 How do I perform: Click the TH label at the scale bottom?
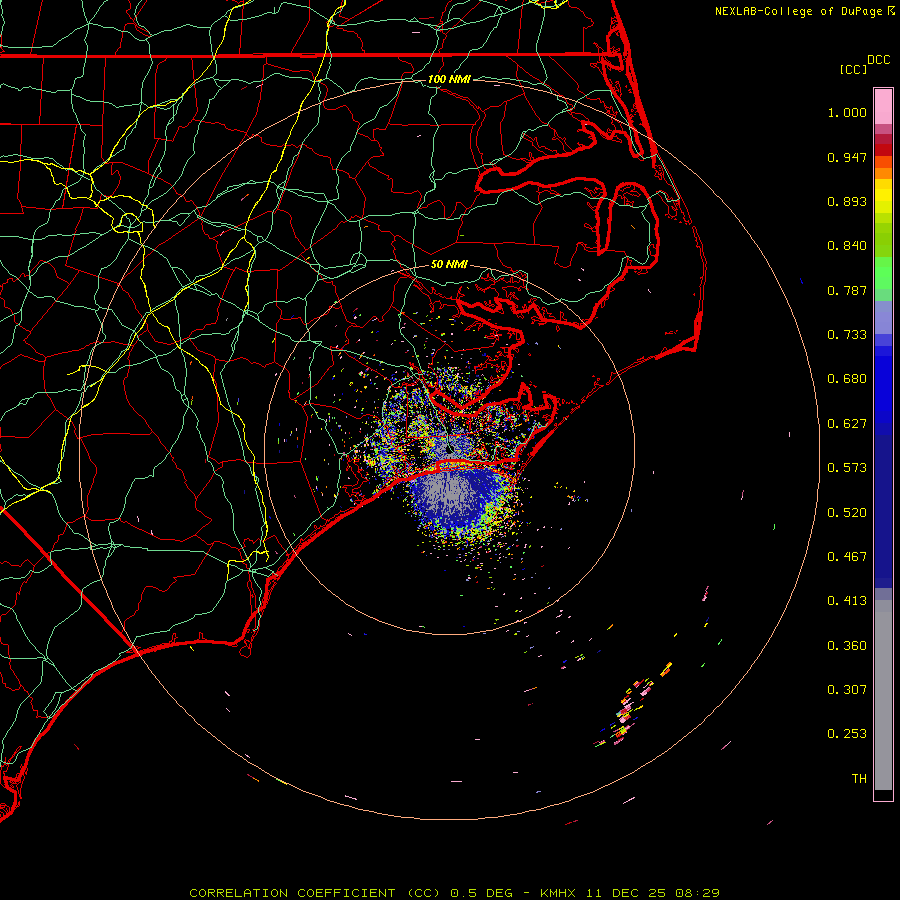tap(859, 779)
